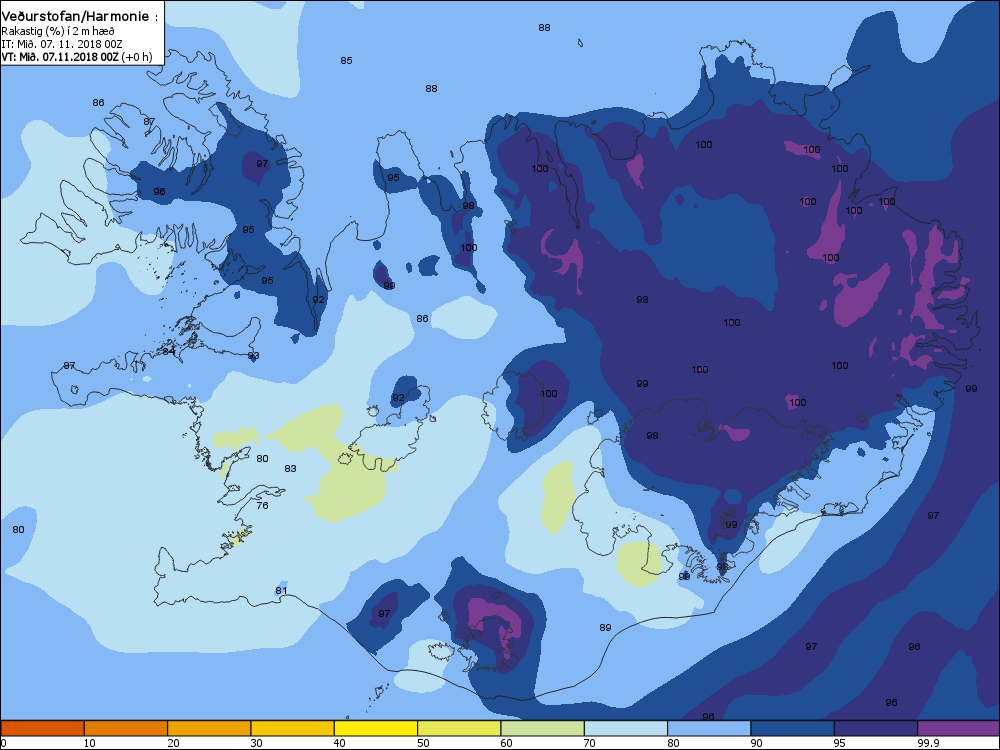Click the 10–20 orange legend swatch
This screenshot has height=750, width=1000.
point(126,728)
